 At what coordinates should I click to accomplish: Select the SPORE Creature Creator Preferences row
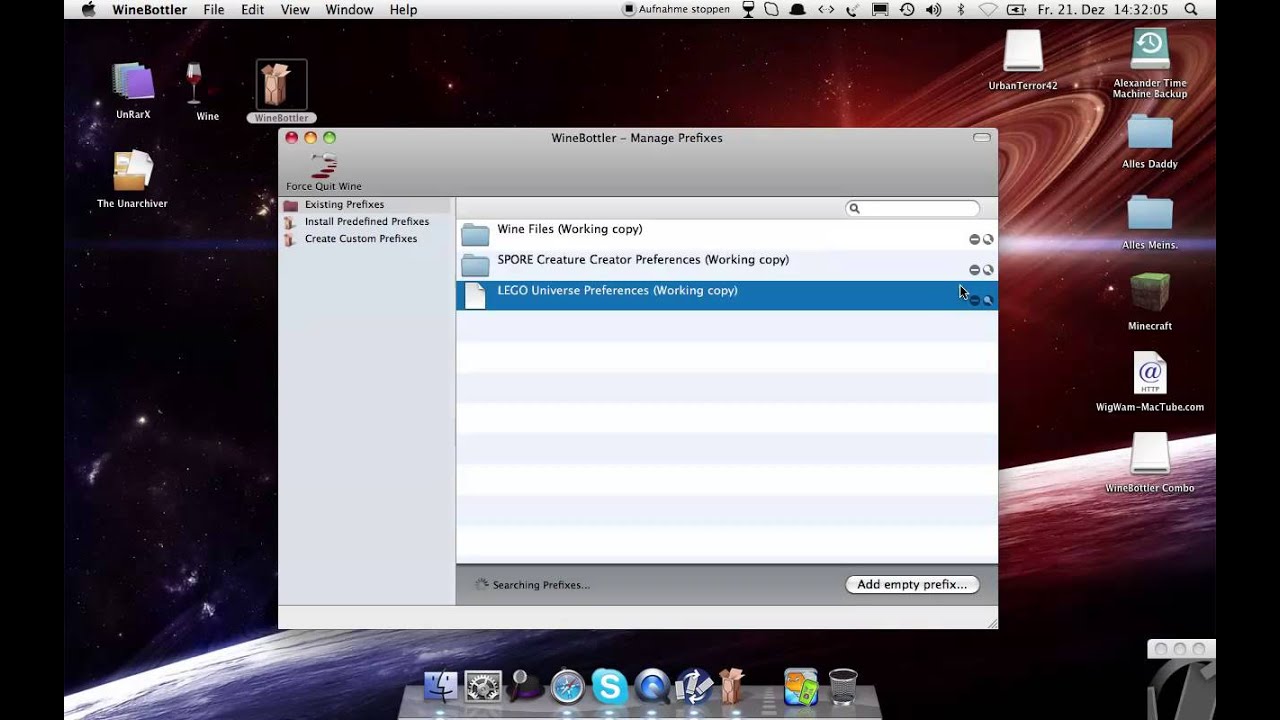(727, 264)
